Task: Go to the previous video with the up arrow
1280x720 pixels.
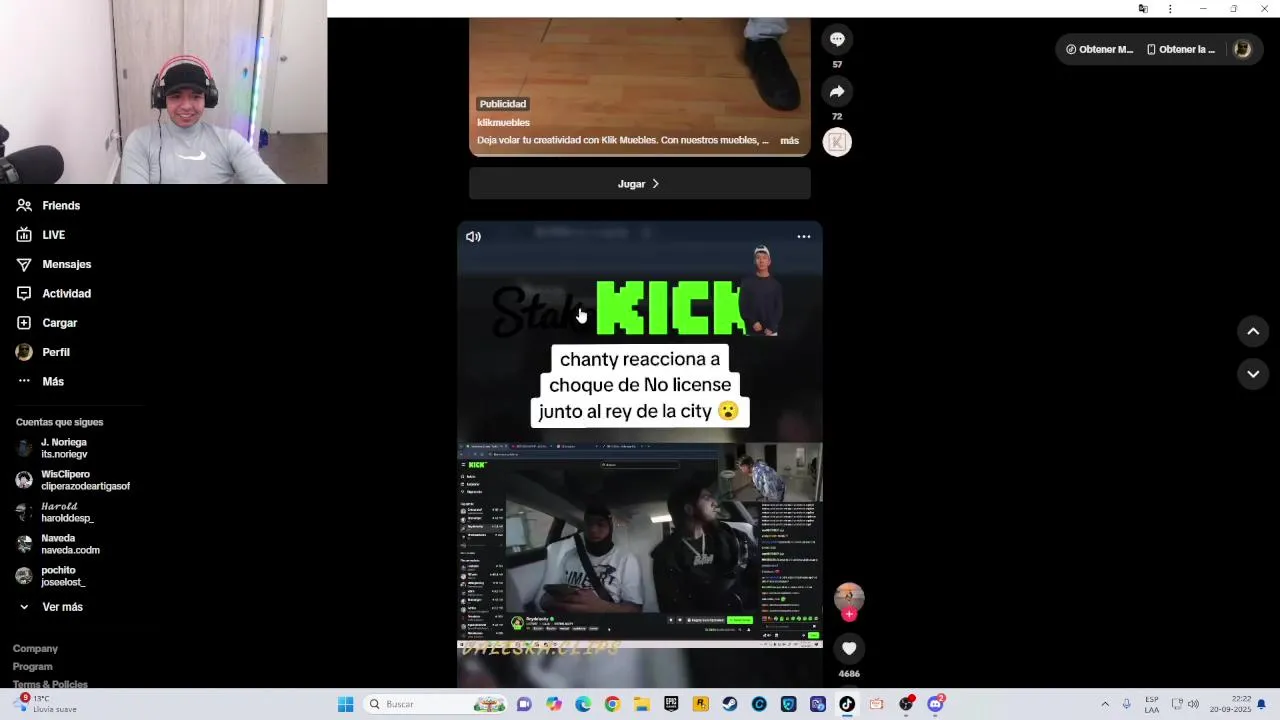Action: point(1253,331)
